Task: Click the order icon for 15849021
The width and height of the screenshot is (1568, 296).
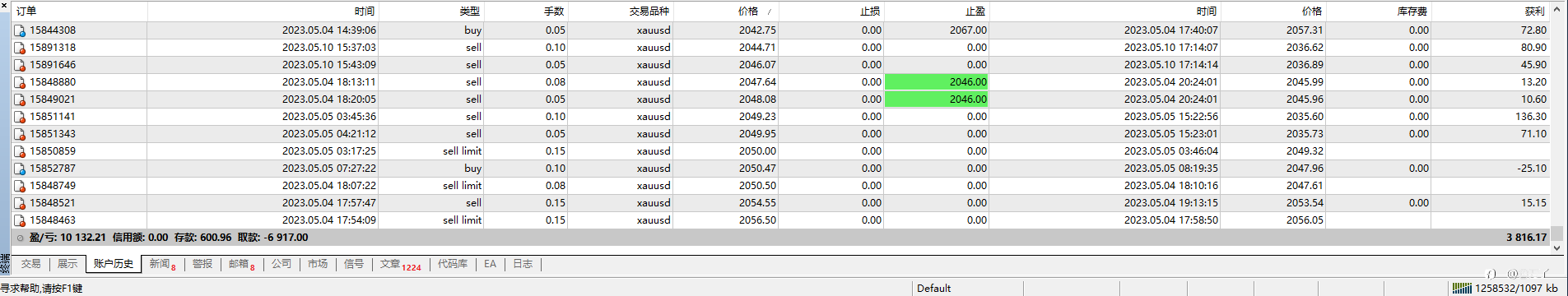Action: 20,99
